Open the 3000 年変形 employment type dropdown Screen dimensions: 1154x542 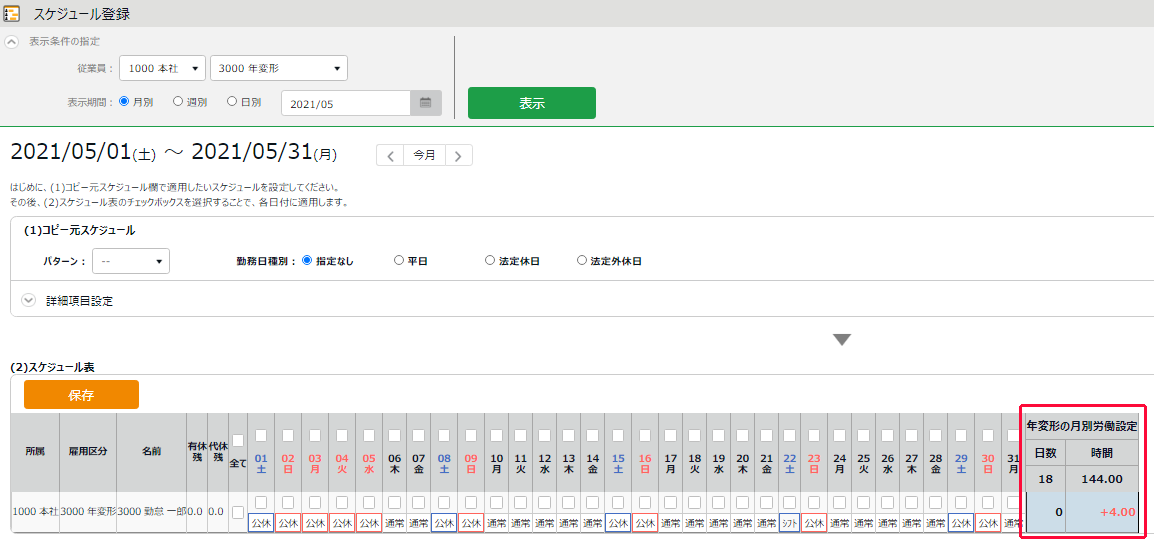point(279,68)
